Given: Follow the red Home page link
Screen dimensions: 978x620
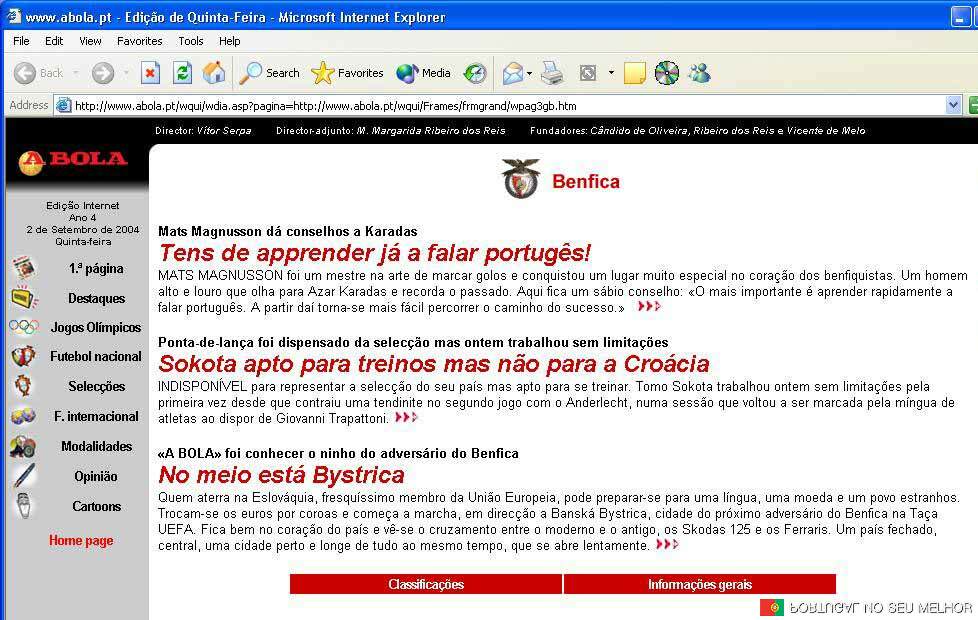Looking at the screenshot, I should tap(81, 540).
